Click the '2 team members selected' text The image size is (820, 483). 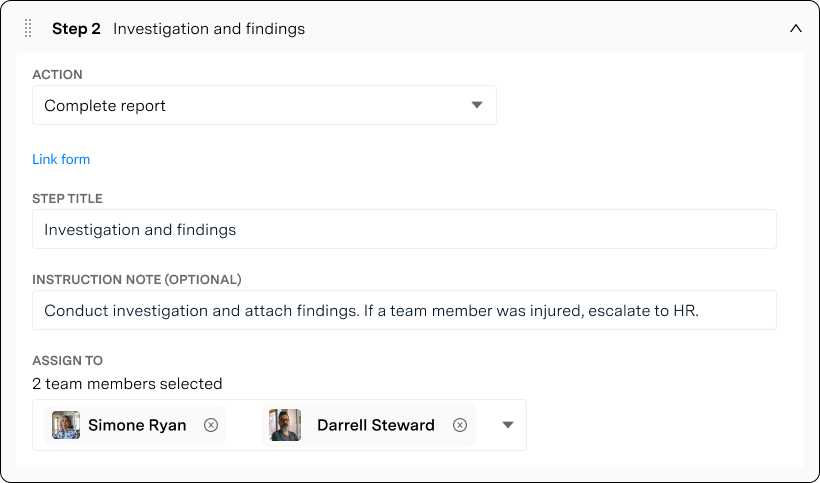pos(127,384)
